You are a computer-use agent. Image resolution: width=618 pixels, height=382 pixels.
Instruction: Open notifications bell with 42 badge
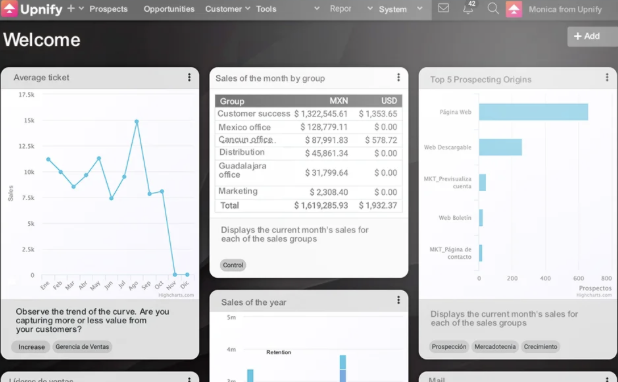pyautogui.click(x=468, y=8)
